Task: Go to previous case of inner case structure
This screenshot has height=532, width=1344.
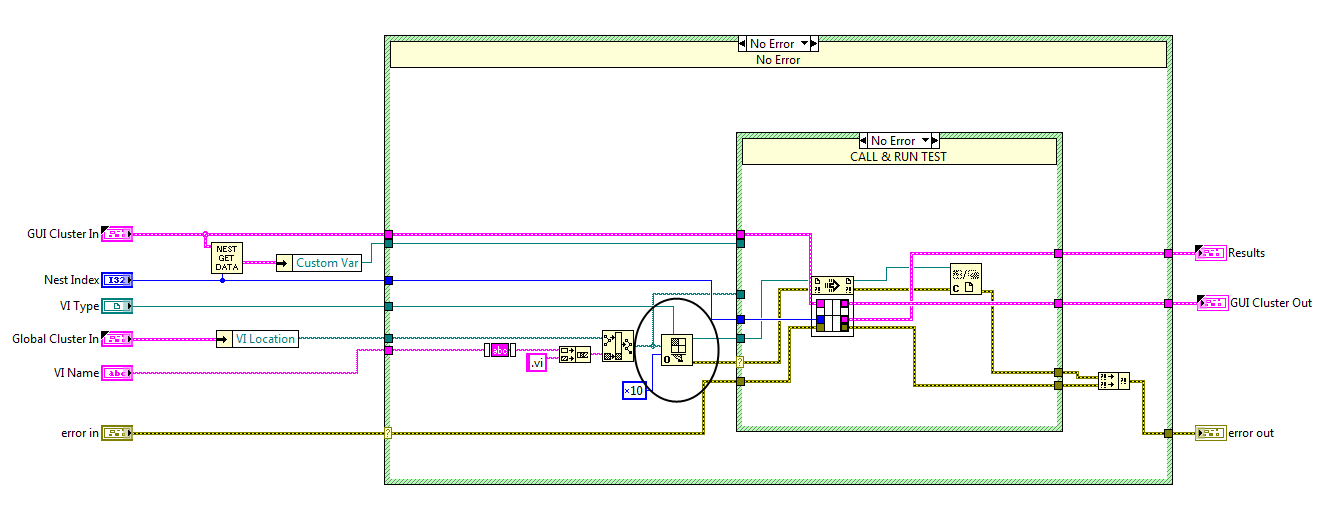Action: [865, 141]
